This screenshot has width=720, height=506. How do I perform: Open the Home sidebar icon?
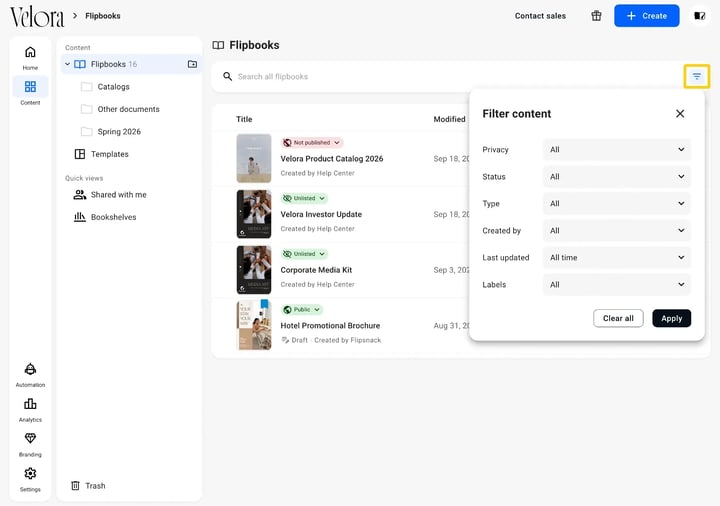(30, 52)
